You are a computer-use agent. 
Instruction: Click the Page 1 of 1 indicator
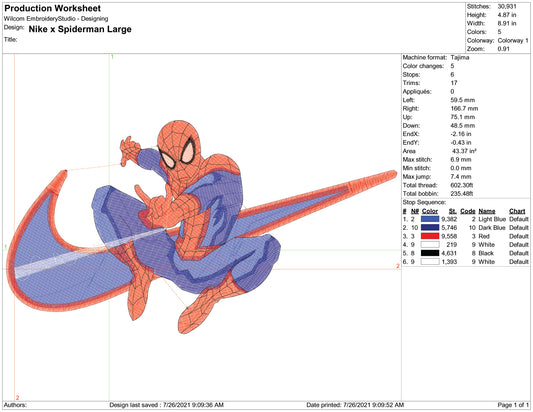coord(513,405)
